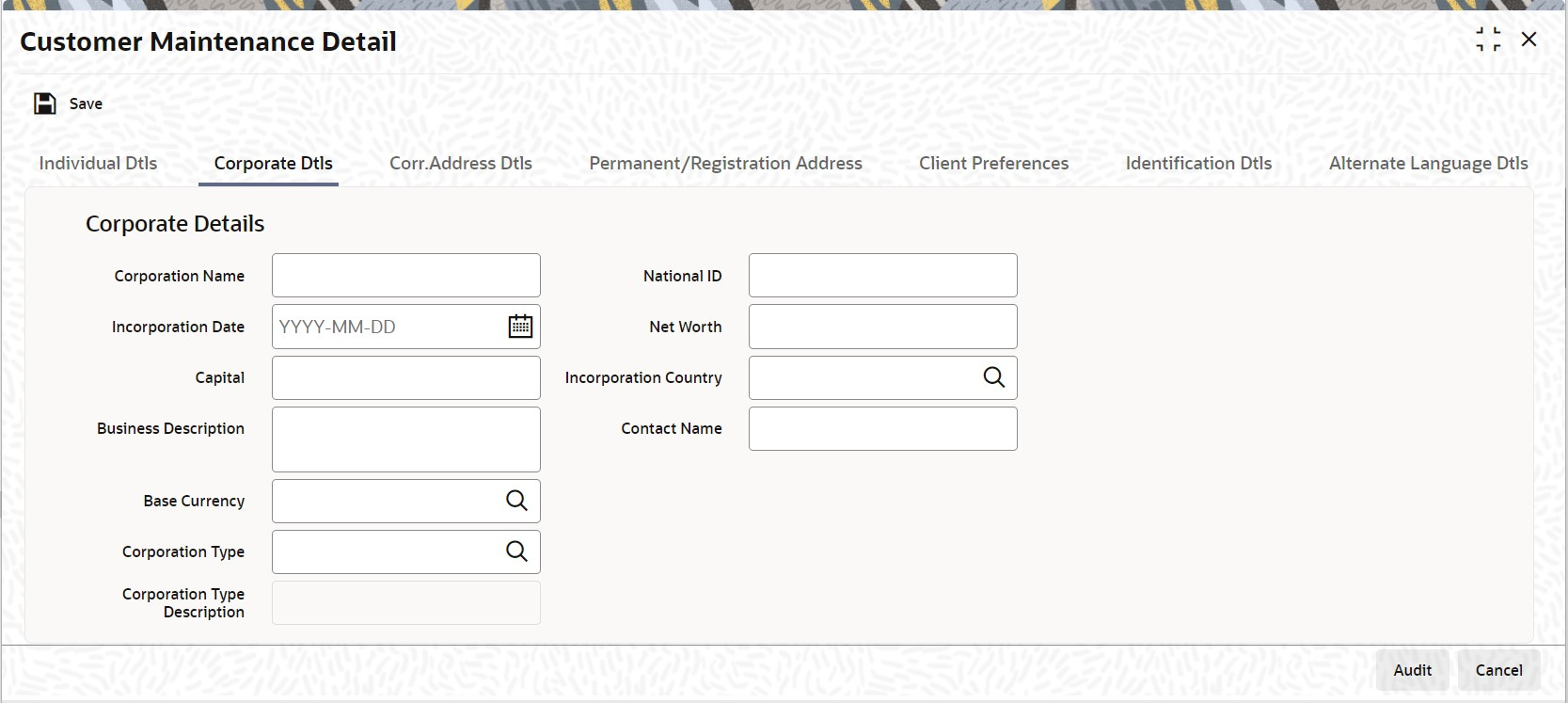The height and width of the screenshot is (703, 1568).
Task: Click inside the National ID field
Action: point(883,276)
